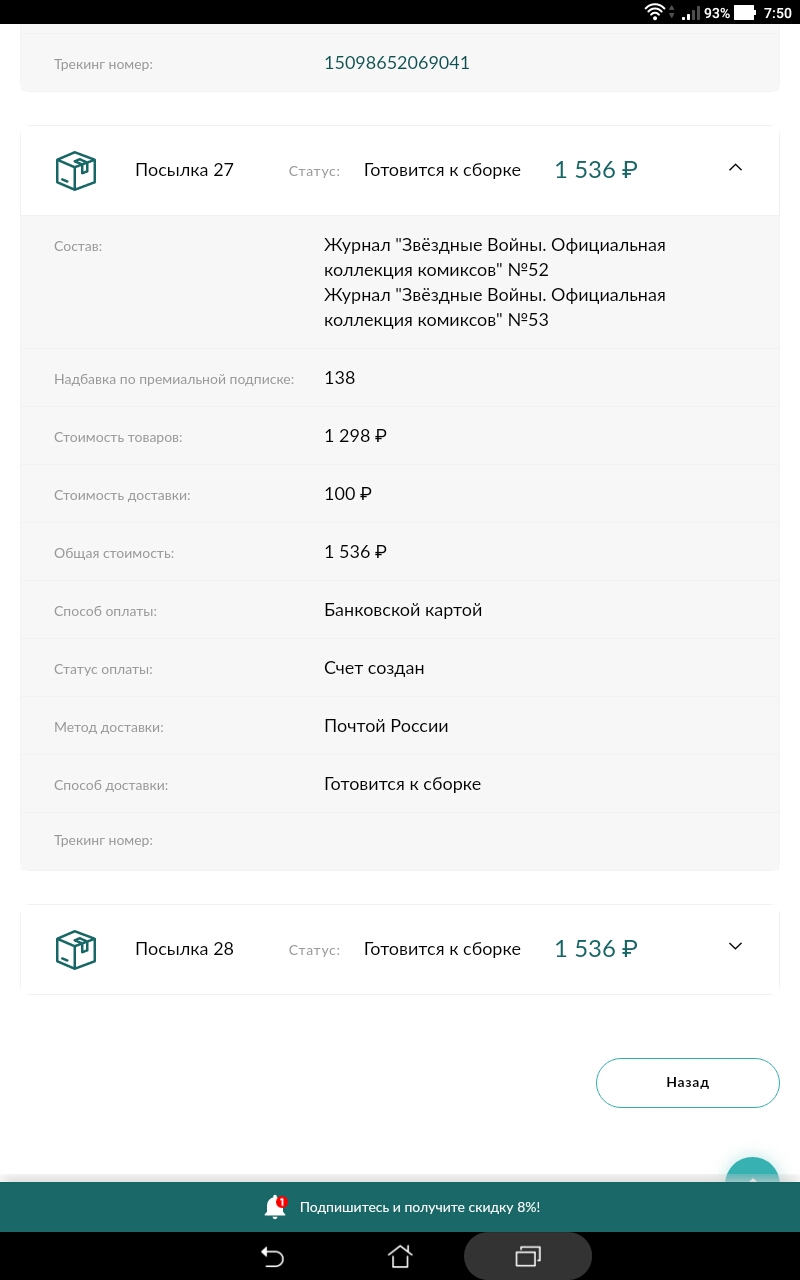The width and height of the screenshot is (800, 1280).
Task: Click the package icon for Посылка 27
Action: pos(75,170)
